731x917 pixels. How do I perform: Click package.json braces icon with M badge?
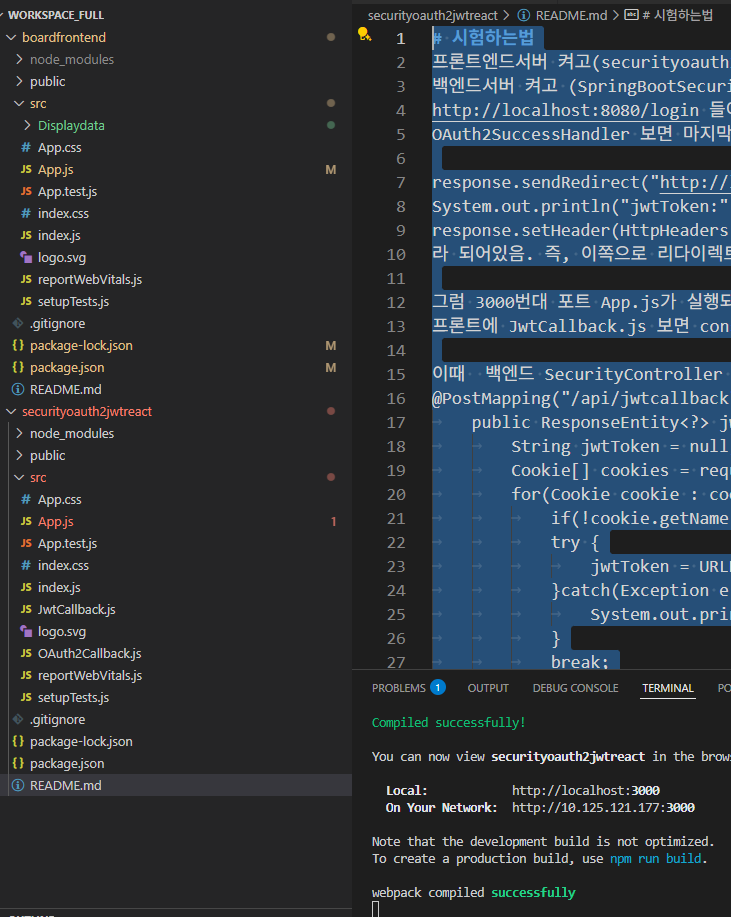click(18, 367)
